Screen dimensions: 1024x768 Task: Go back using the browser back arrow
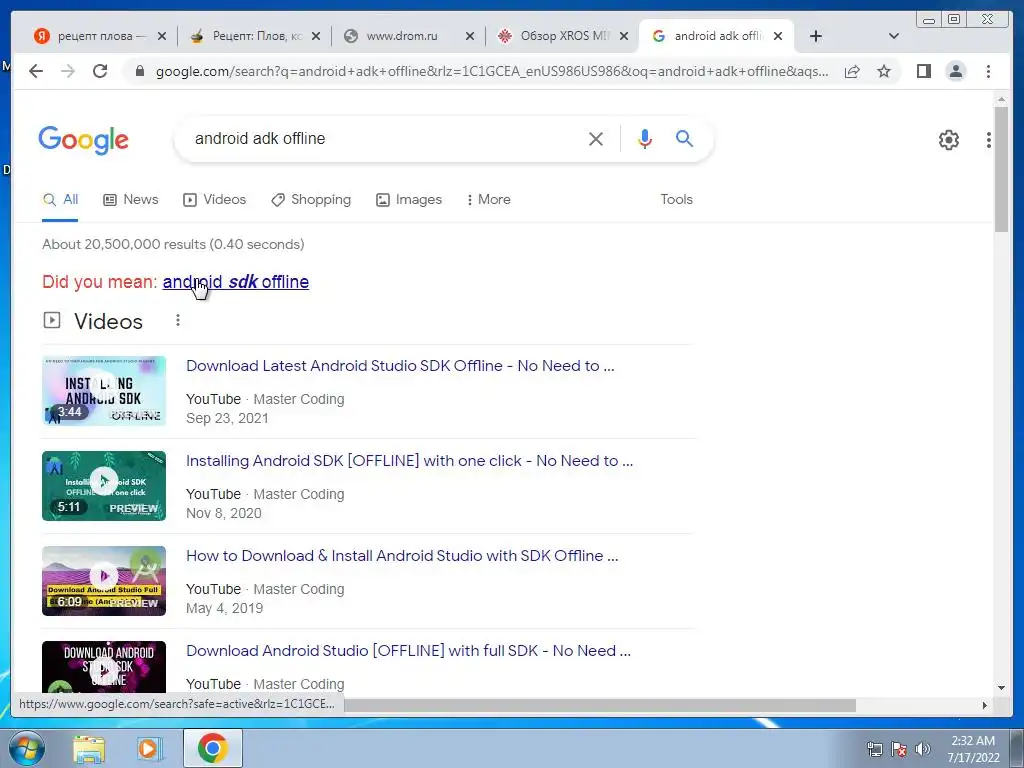36,71
